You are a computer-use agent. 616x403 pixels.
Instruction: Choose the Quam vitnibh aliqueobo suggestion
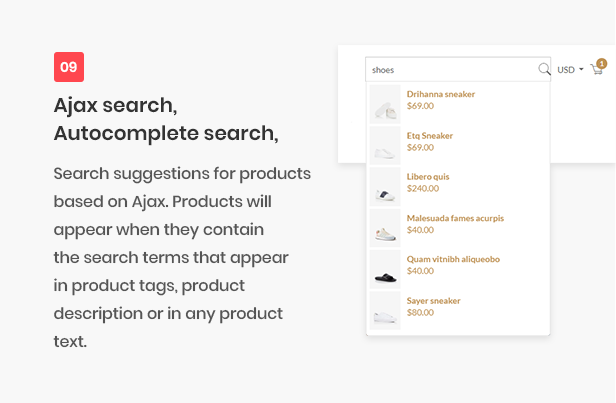(453, 259)
